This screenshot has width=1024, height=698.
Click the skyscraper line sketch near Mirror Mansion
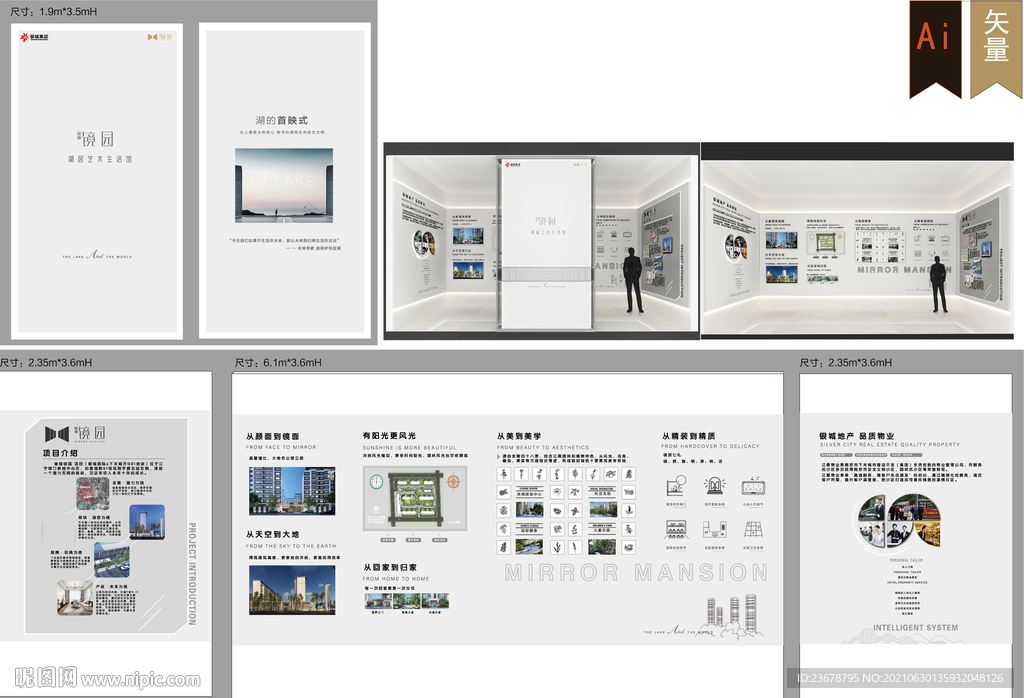click(x=733, y=615)
